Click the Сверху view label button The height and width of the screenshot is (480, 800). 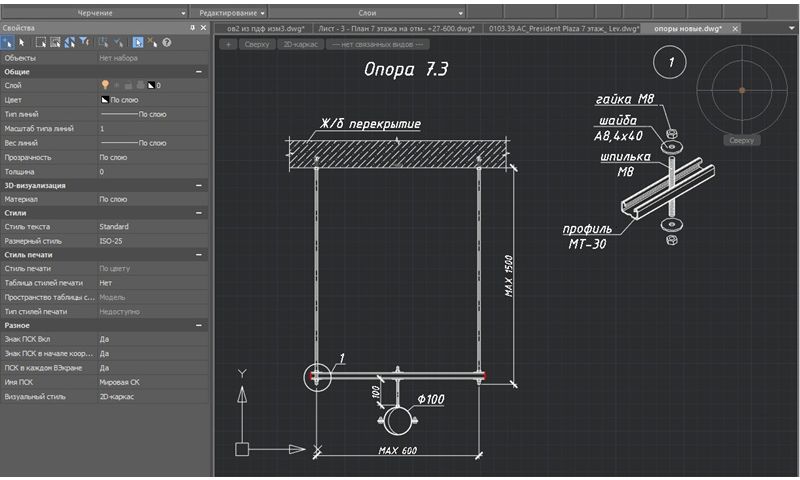257,45
